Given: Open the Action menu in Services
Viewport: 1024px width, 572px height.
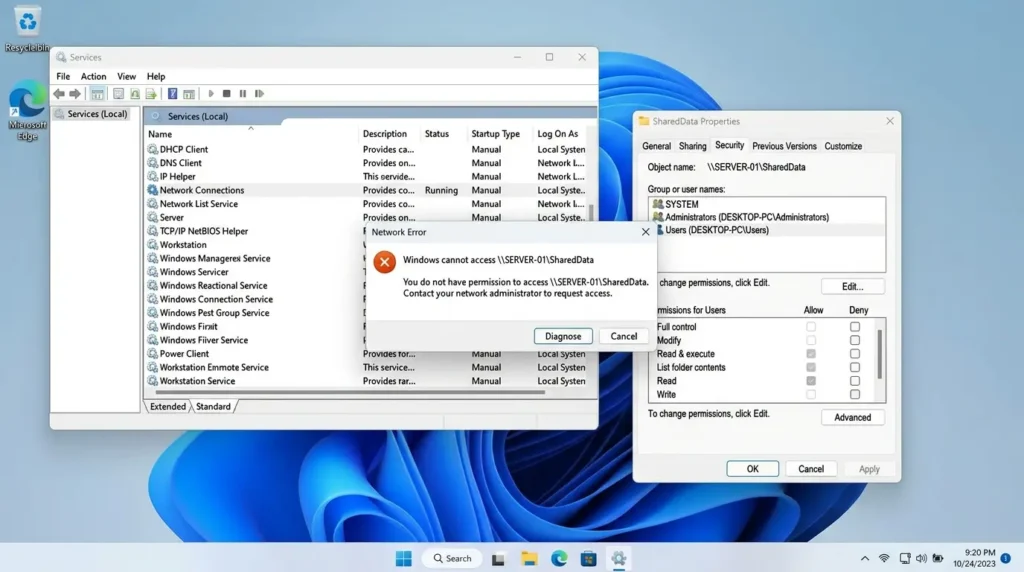Looking at the screenshot, I should pos(93,76).
